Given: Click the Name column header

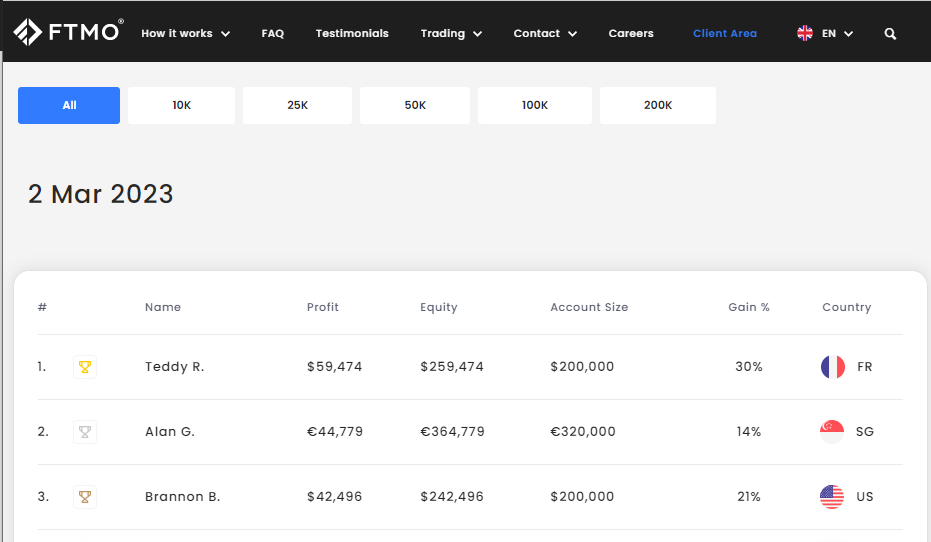Looking at the screenshot, I should [x=163, y=307].
